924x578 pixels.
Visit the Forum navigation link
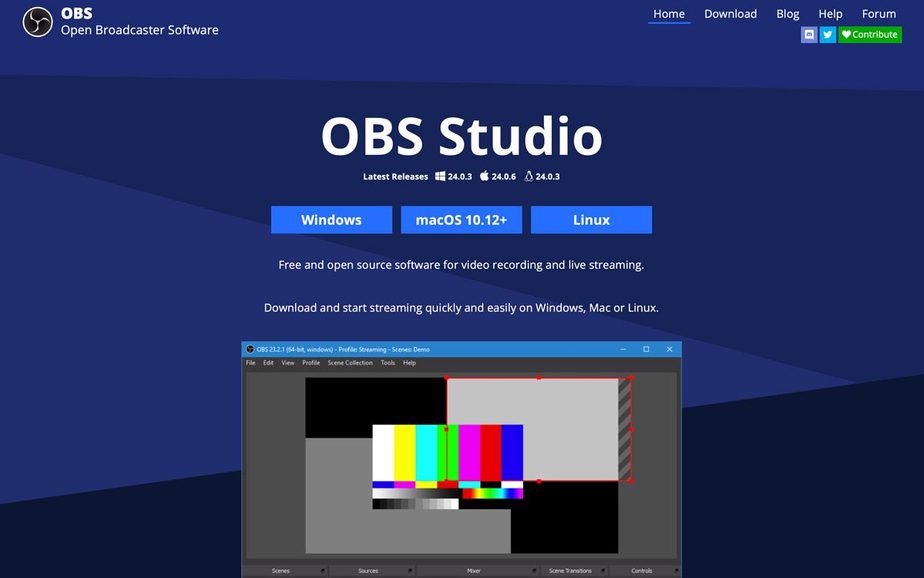coord(879,14)
